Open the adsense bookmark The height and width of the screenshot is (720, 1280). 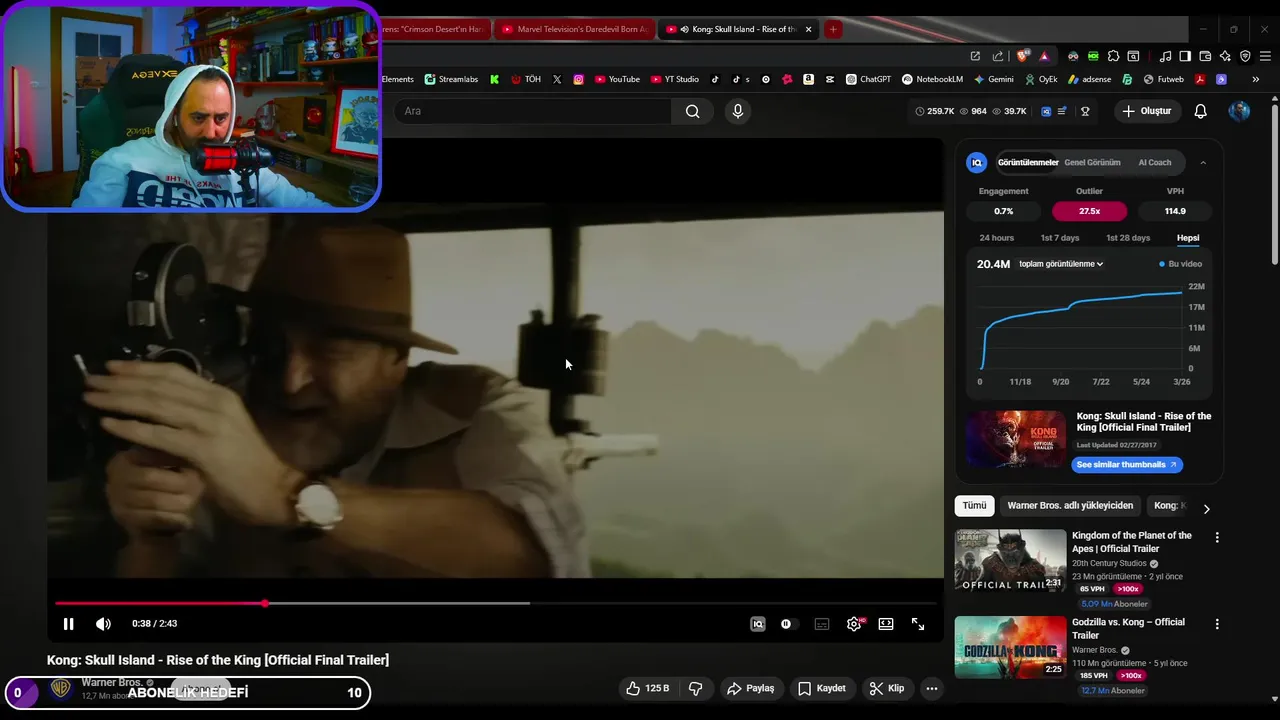pos(1089,79)
